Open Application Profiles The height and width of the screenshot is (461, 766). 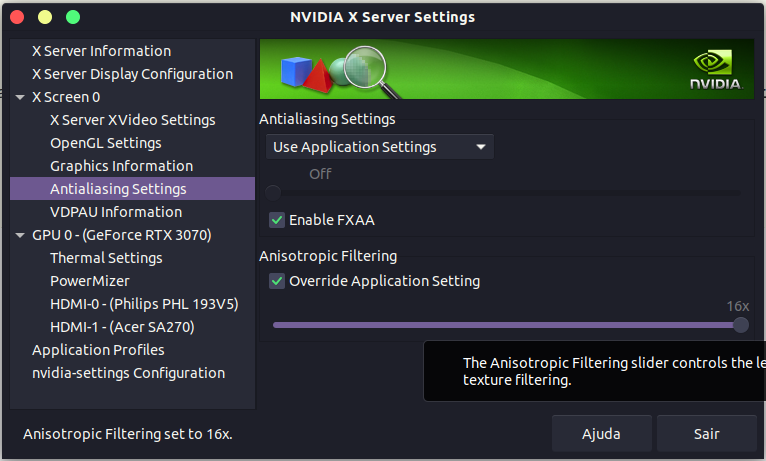[x=98, y=350]
